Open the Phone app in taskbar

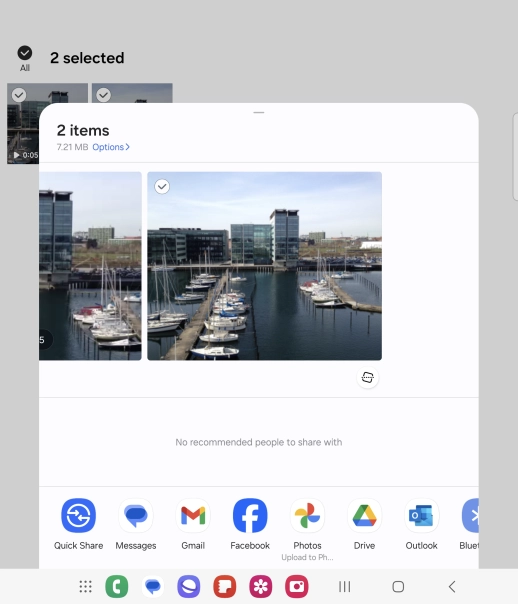[x=117, y=586]
